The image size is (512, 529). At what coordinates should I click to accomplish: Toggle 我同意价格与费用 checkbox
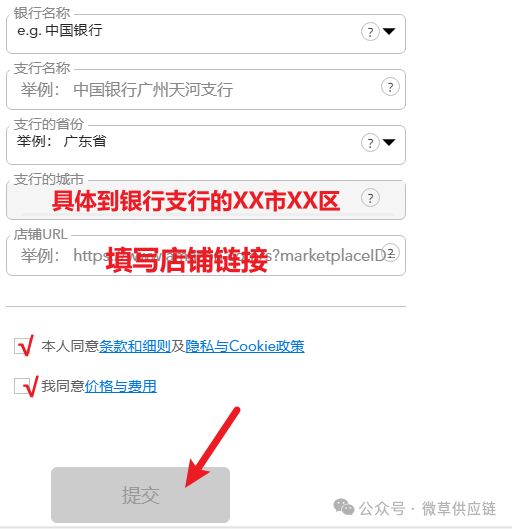click(21, 386)
